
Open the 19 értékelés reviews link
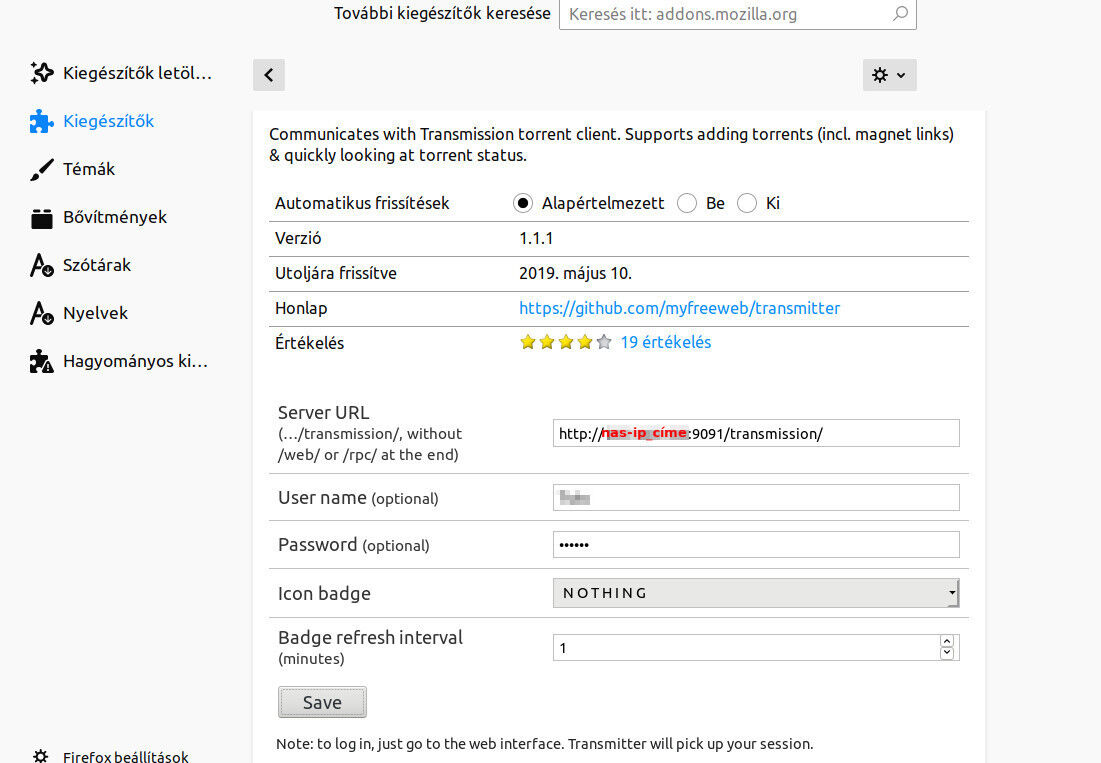(666, 343)
